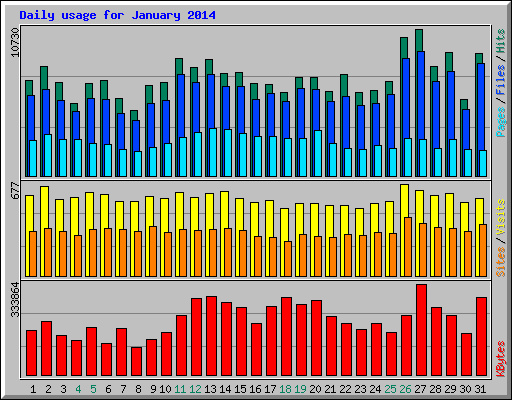The image size is (512, 400).
Task: Select green weekend day 12 label
Action: click(195, 389)
